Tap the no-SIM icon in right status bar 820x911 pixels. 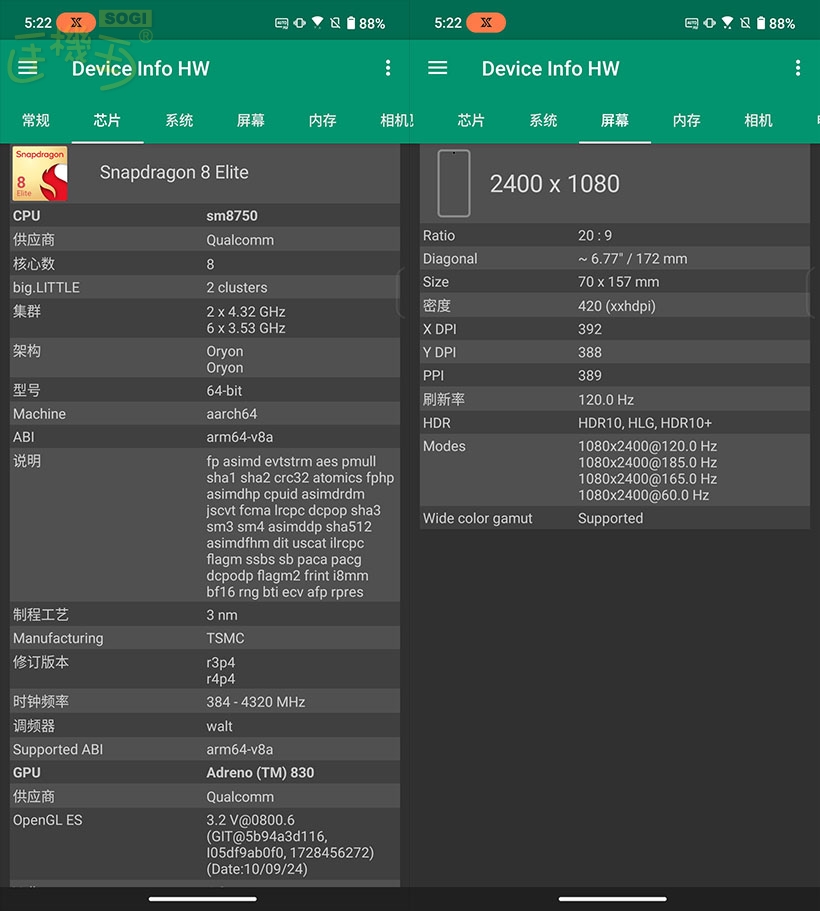coord(746,23)
